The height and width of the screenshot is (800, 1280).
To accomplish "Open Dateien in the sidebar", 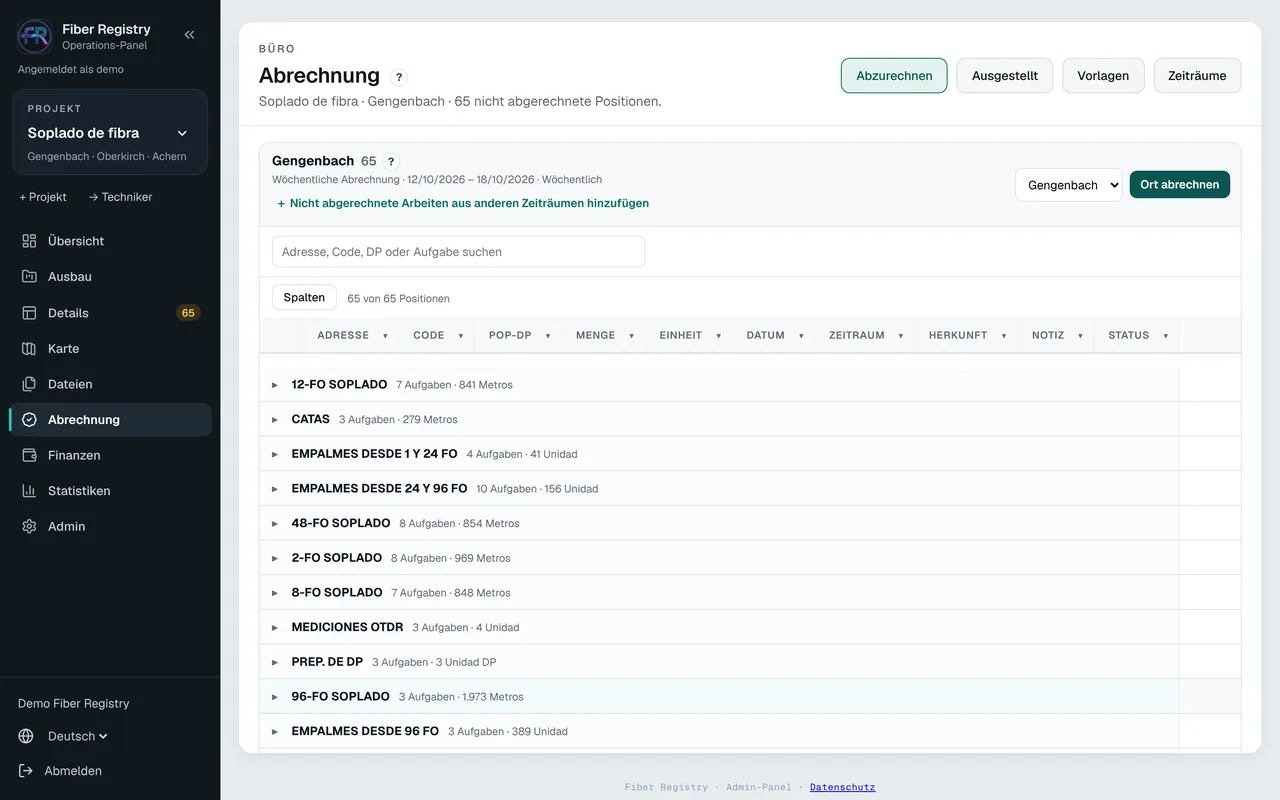I will [110, 384].
